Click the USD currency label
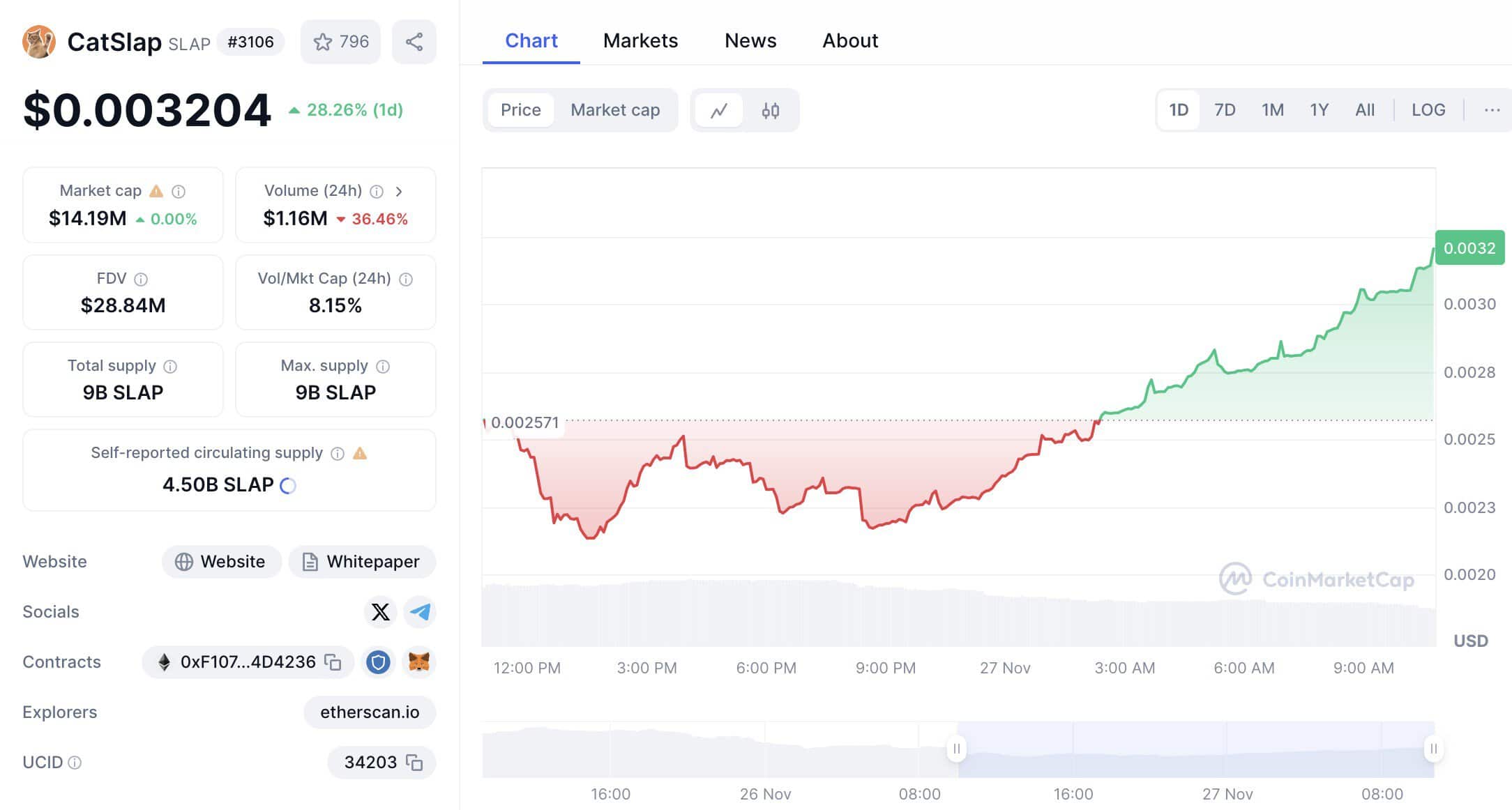The image size is (1512, 810). point(1471,641)
